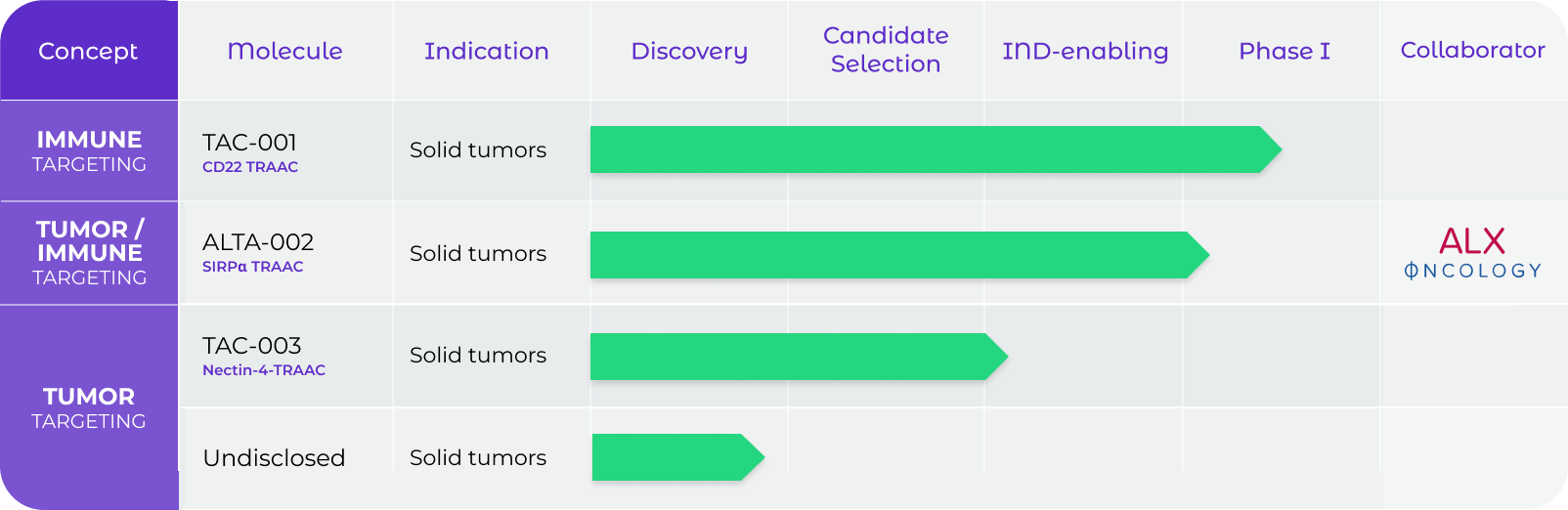
Task: Click the Candidate Selection header
Action: pos(886,50)
